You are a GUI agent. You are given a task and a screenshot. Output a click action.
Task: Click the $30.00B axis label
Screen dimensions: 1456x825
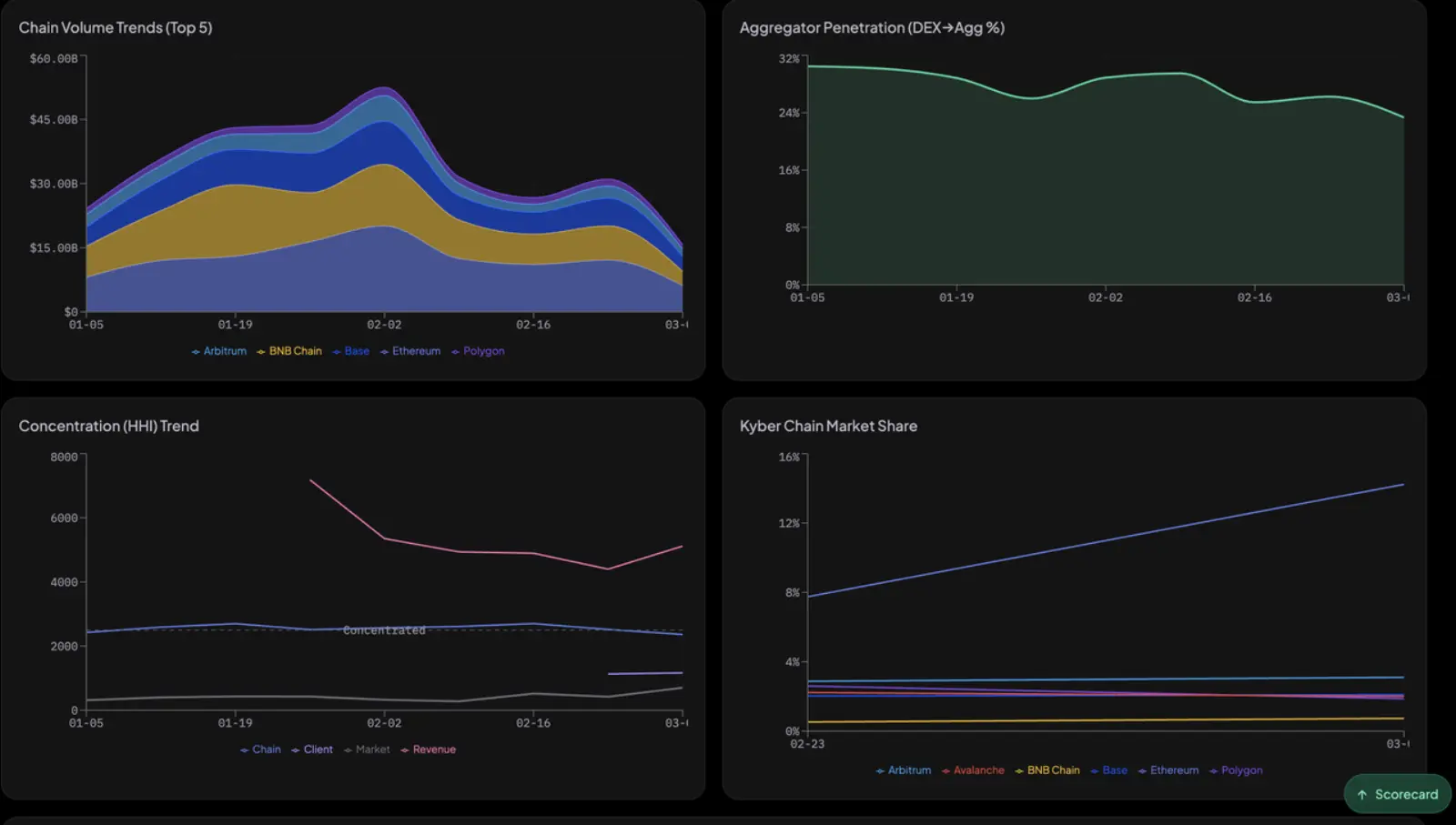pos(54,184)
